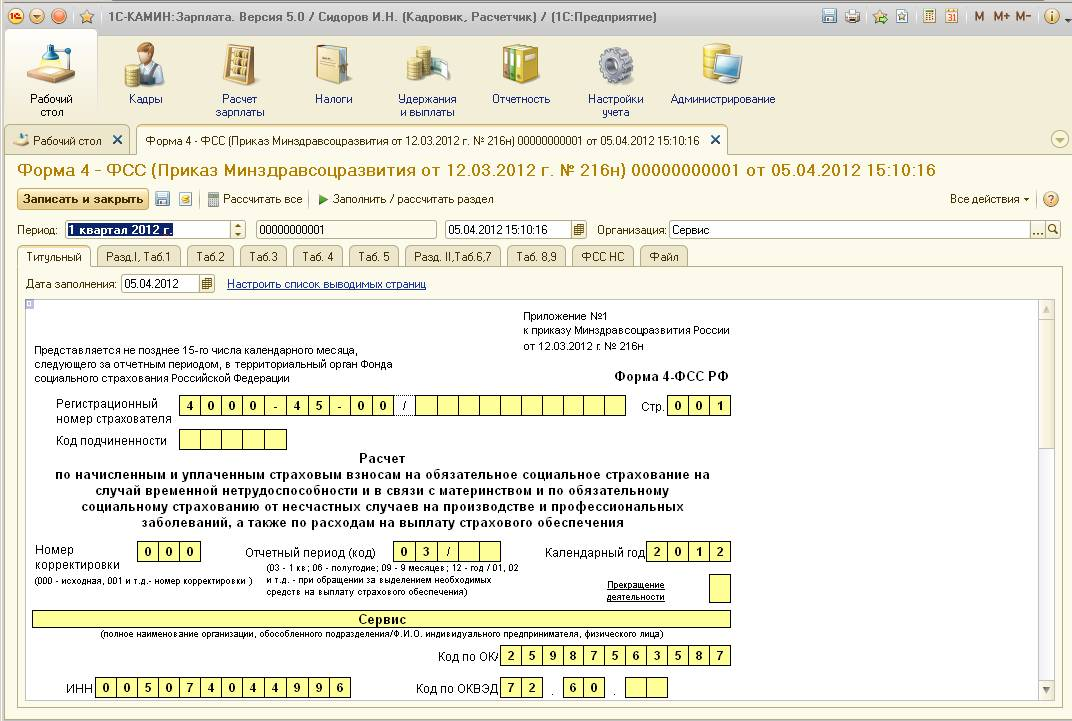The height and width of the screenshot is (721, 1072).
Task: Click the Записать и закрыть button
Action: [x=83, y=199]
